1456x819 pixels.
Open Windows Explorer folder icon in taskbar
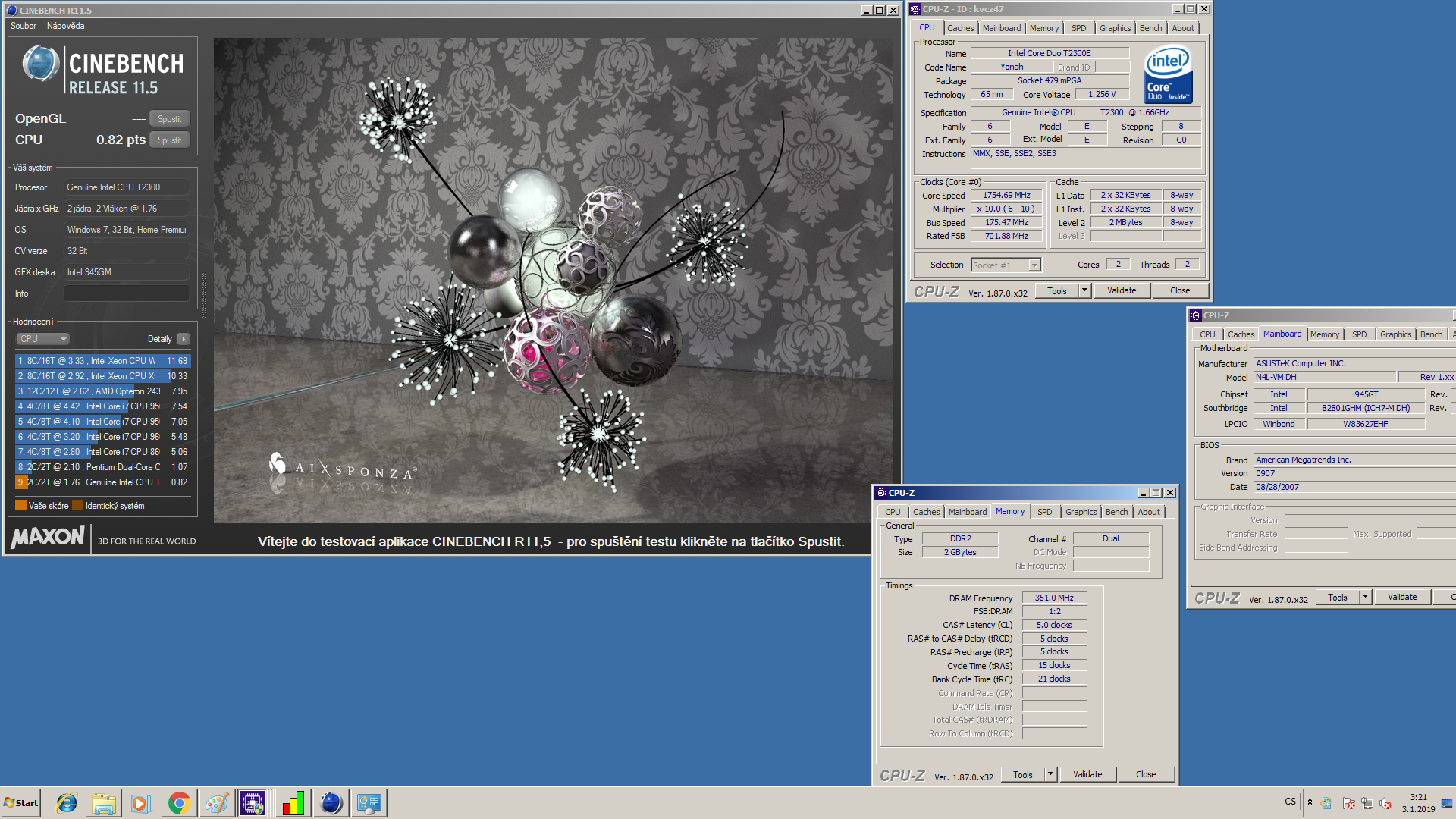(x=104, y=803)
